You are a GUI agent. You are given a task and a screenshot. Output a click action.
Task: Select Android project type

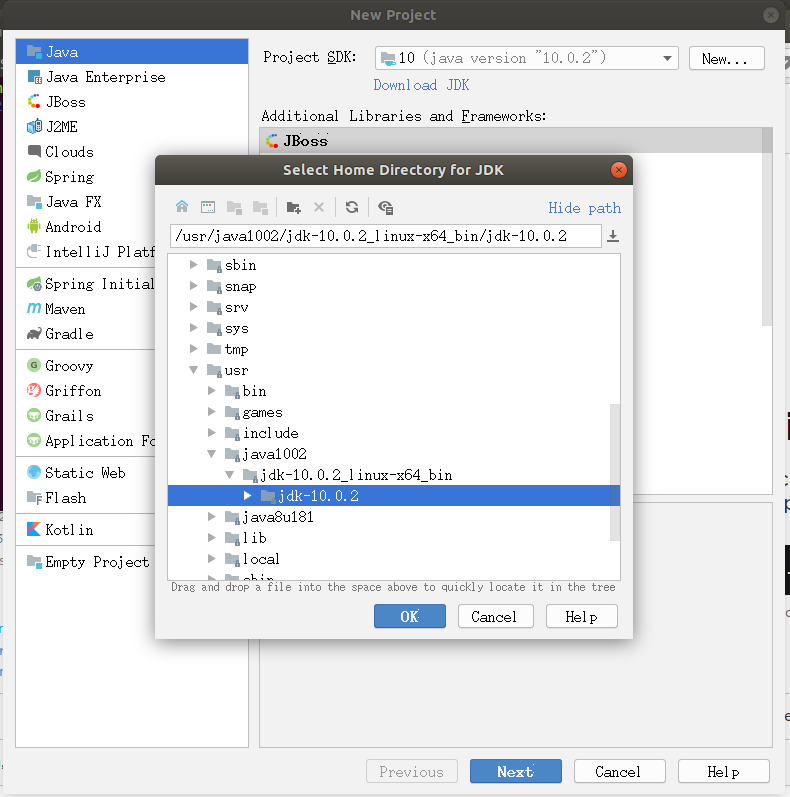85,226
